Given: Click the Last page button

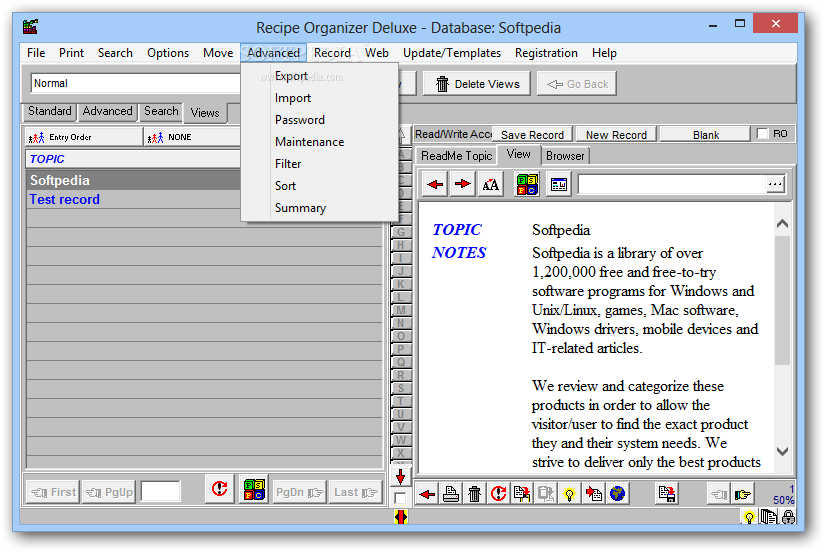Looking at the screenshot, I should 356,493.
